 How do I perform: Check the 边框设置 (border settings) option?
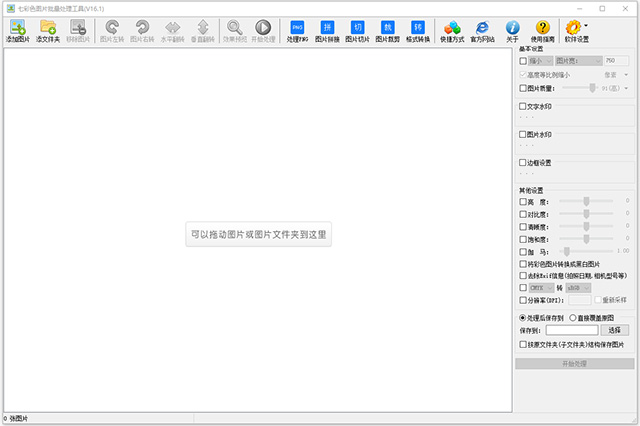pos(522,161)
